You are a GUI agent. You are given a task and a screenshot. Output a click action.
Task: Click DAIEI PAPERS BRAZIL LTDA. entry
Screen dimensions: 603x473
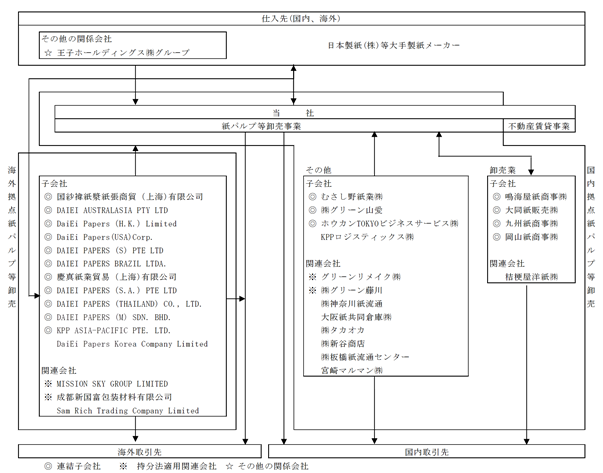click(x=111, y=264)
